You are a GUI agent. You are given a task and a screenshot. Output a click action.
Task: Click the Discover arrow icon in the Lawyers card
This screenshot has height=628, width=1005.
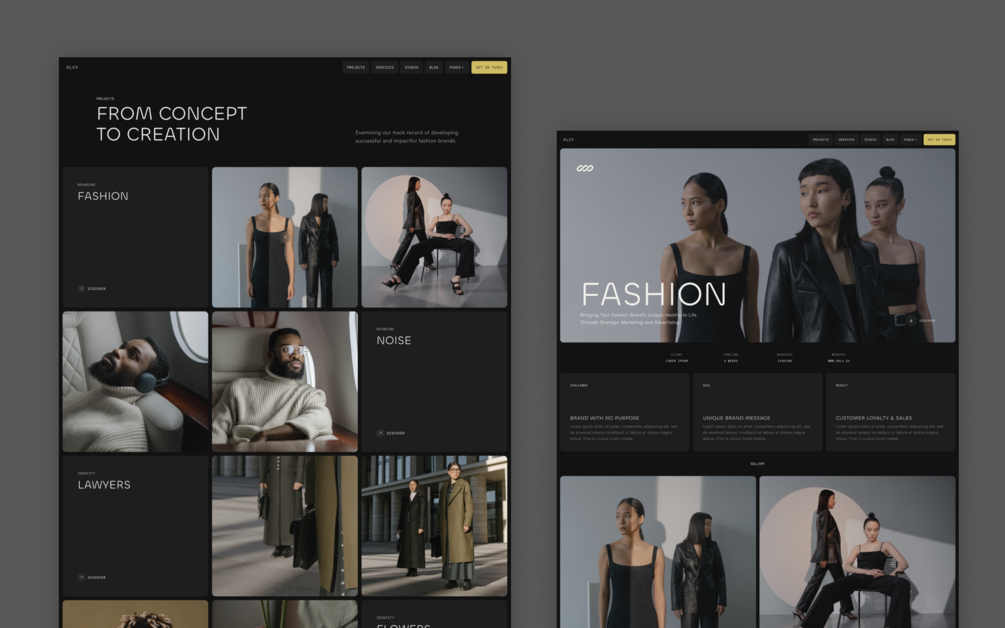(81, 577)
